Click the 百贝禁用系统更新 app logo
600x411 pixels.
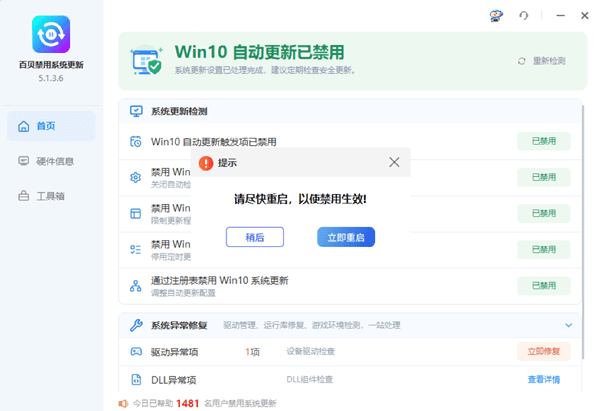51,34
